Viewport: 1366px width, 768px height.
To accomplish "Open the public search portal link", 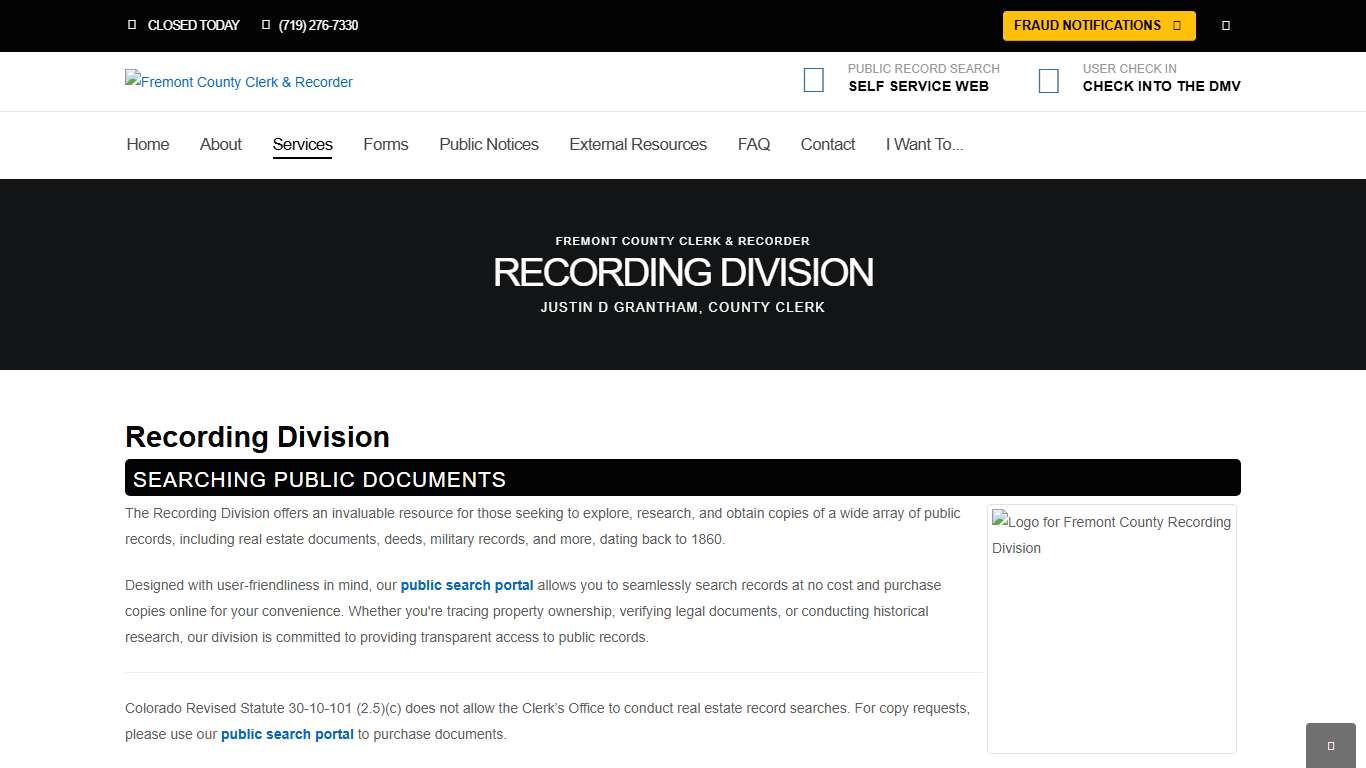I will click(x=466, y=585).
